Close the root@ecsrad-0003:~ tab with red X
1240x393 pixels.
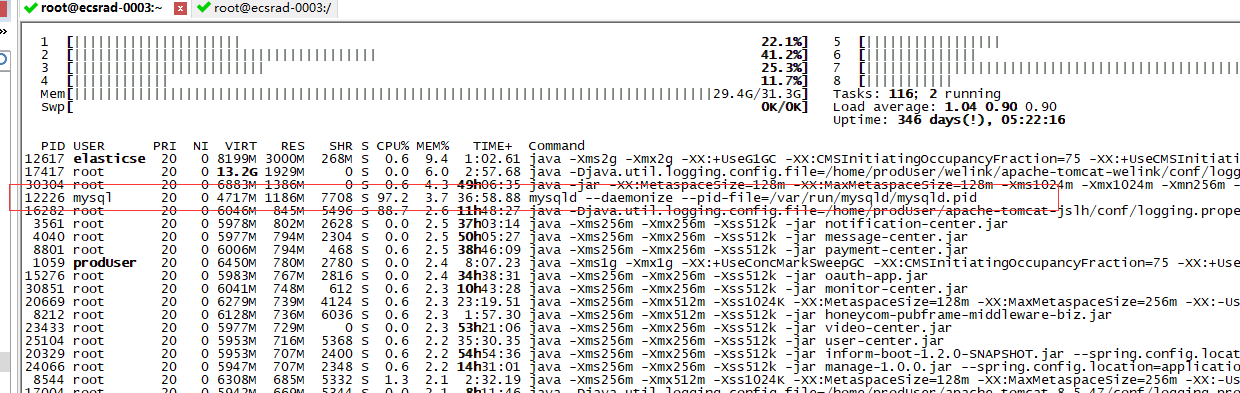coord(180,8)
